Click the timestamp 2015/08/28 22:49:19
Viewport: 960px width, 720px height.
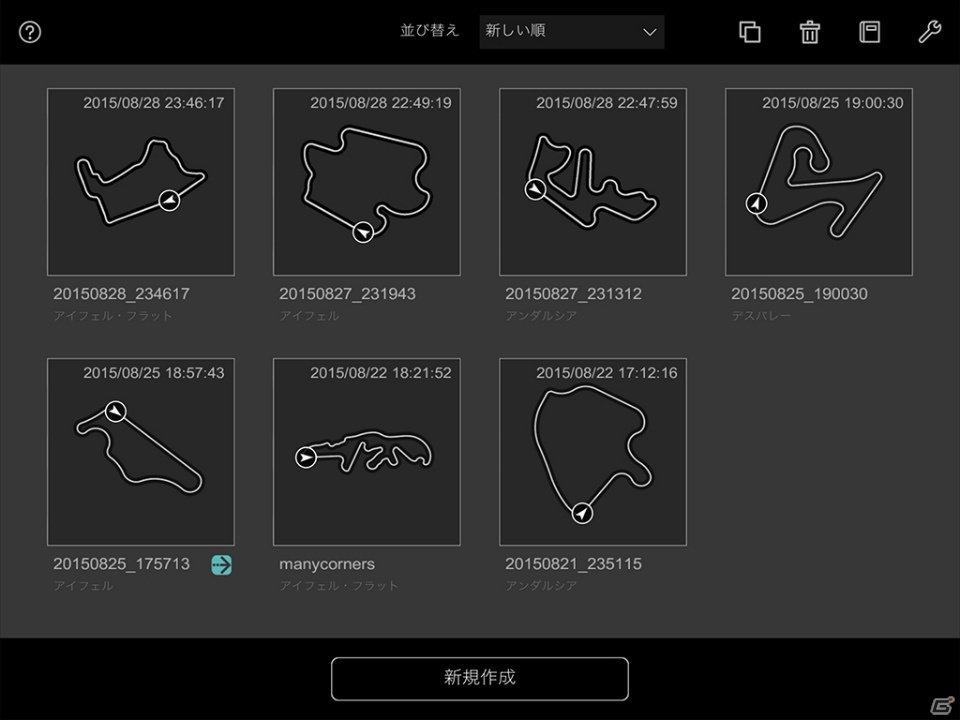pyautogui.click(x=380, y=103)
